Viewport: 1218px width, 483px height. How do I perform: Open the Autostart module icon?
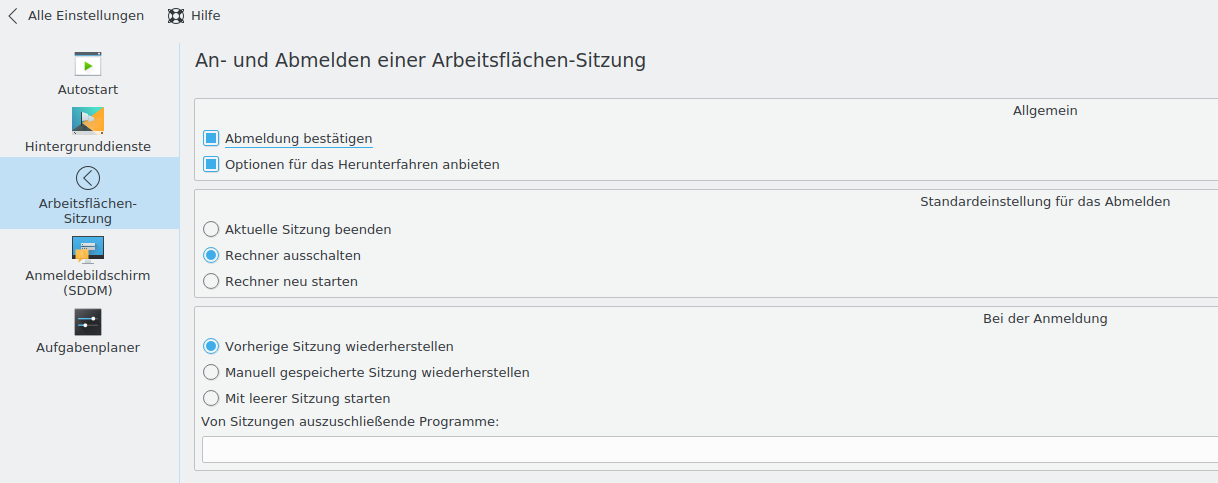pyautogui.click(x=88, y=64)
